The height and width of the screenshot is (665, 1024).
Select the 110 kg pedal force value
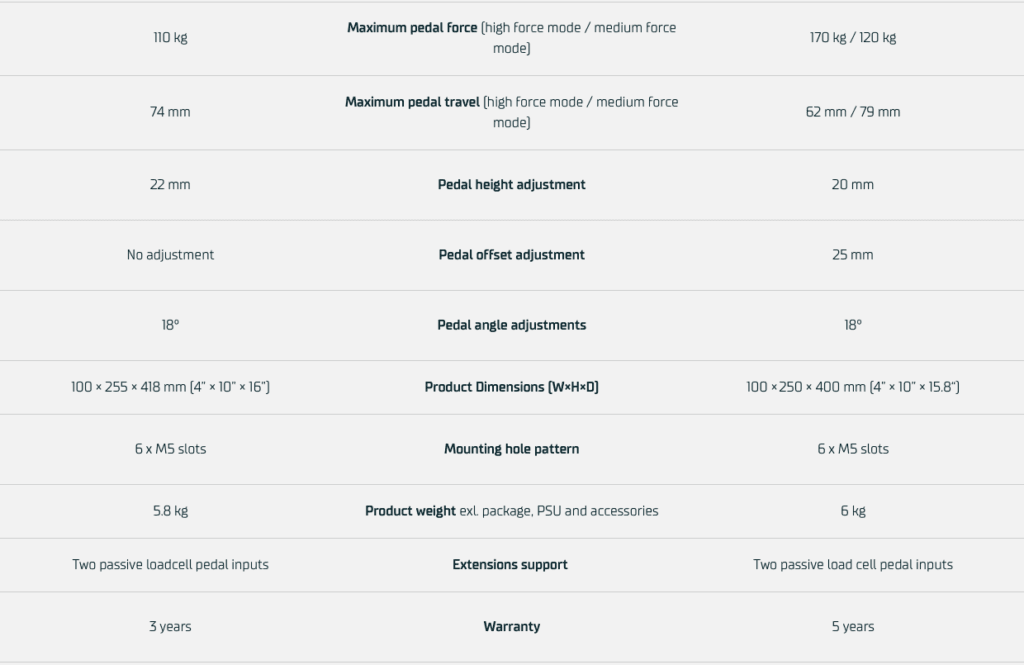170,38
